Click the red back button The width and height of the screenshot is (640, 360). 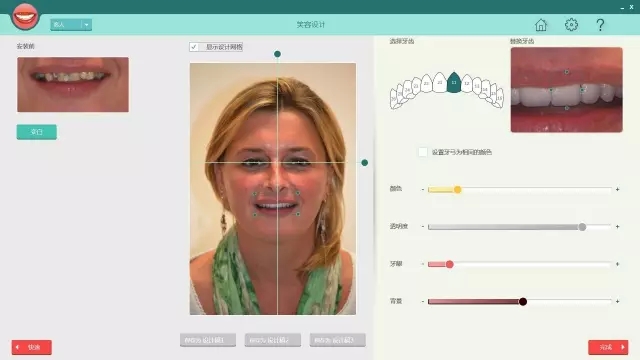pos(31,347)
